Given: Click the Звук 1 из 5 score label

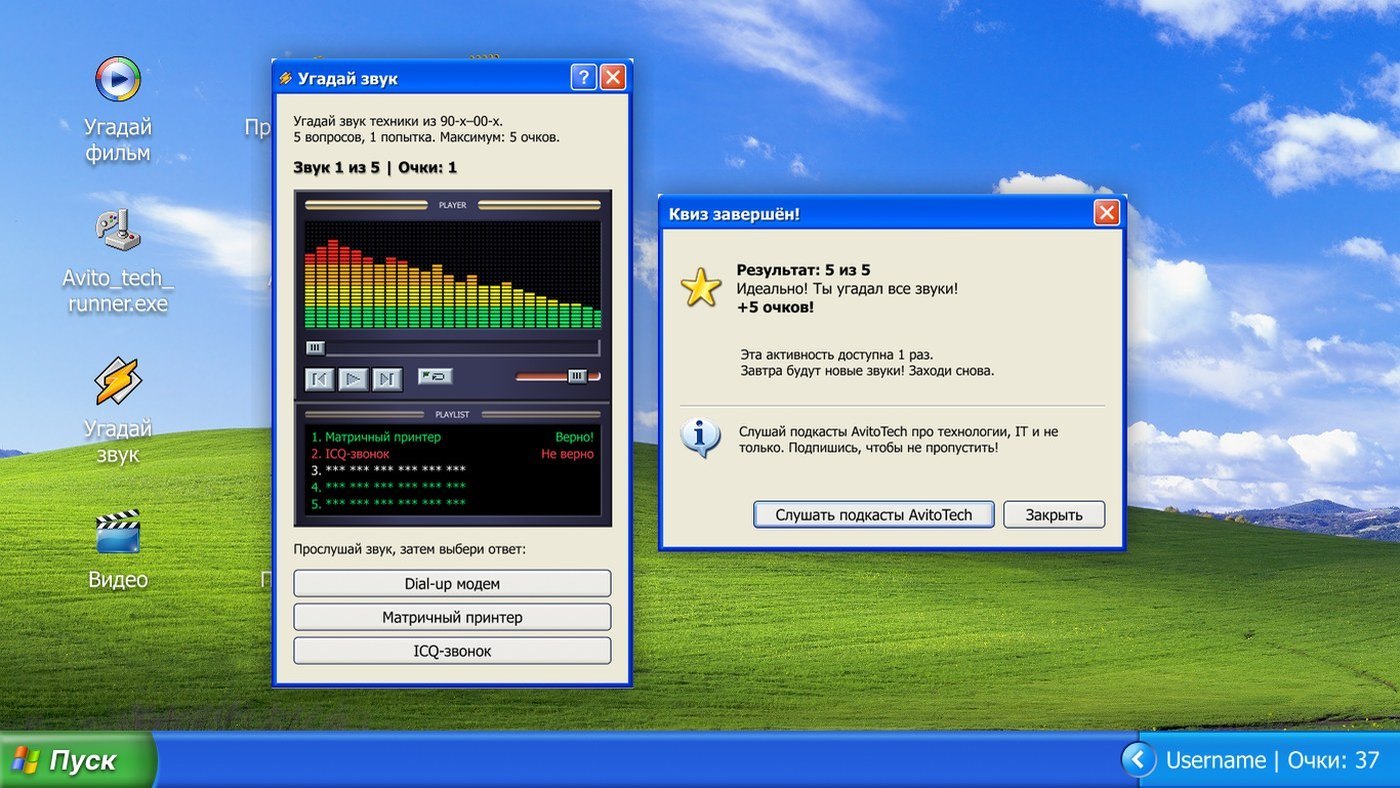Looking at the screenshot, I should pyautogui.click(x=375, y=167).
